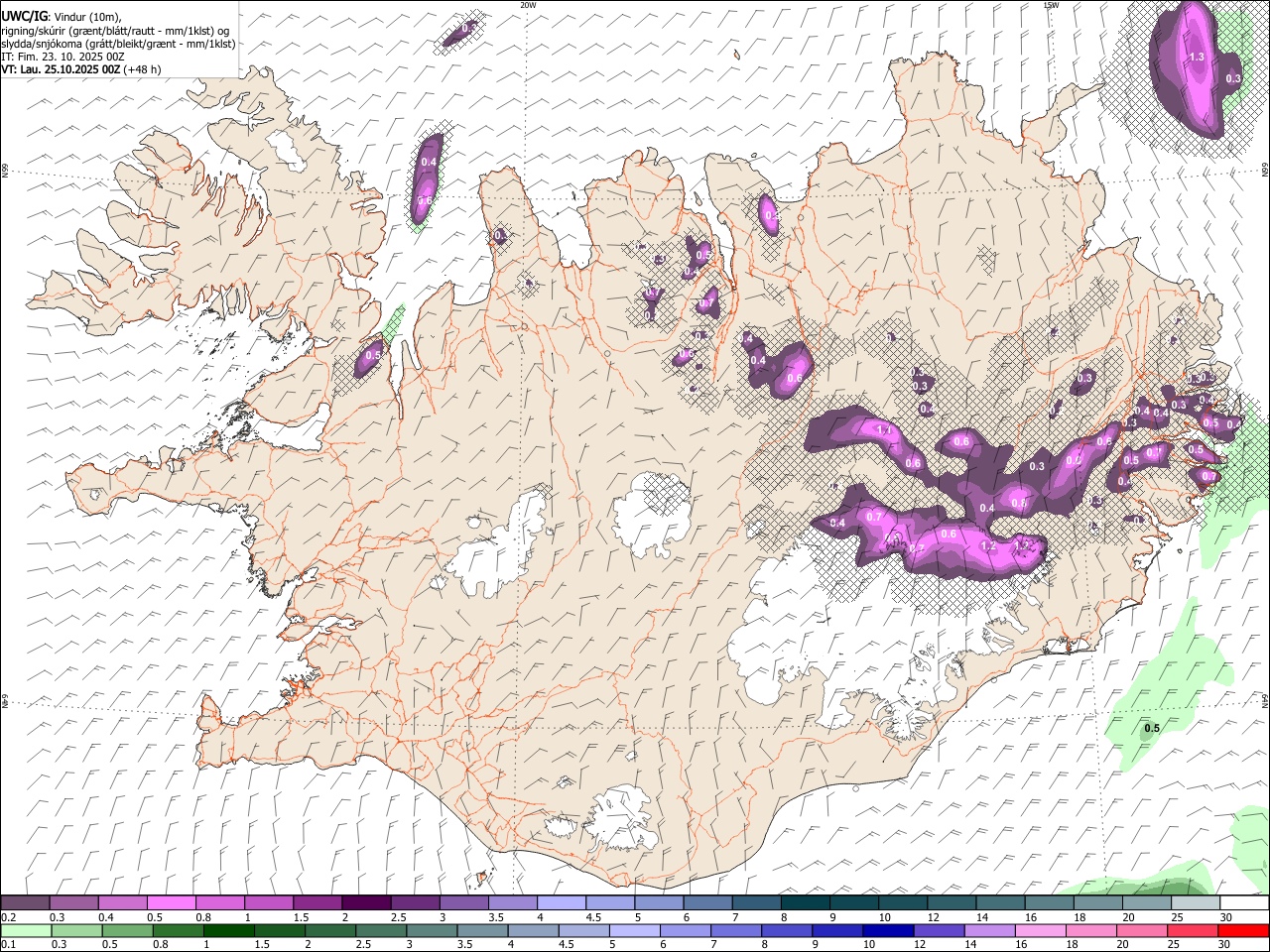This screenshot has width=1270, height=952.
Task: Click the 'VT: Lau. 25.10.2025 00Z' line
Action: (61, 69)
